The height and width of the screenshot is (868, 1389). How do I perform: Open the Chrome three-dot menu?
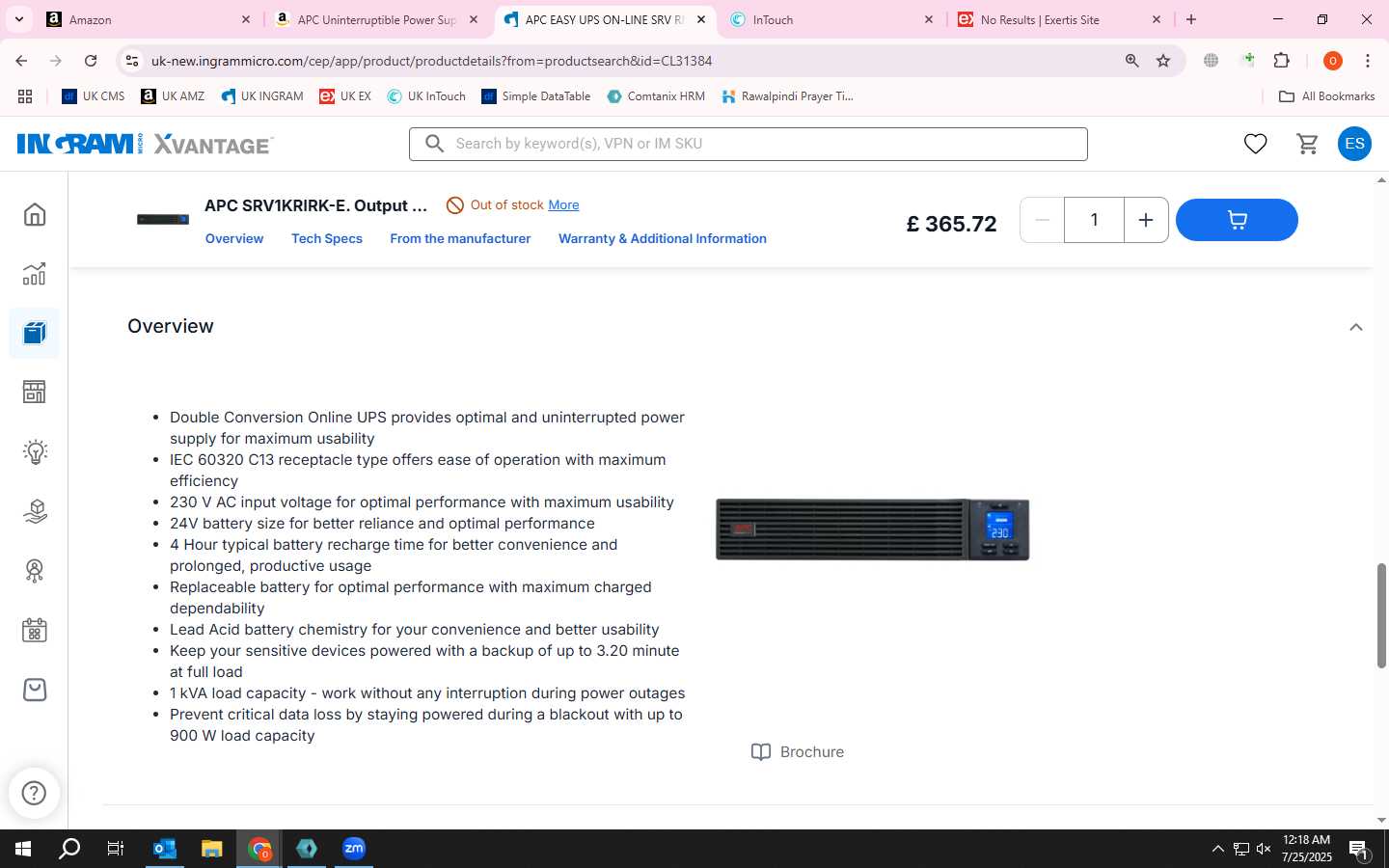tap(1367, 61)
